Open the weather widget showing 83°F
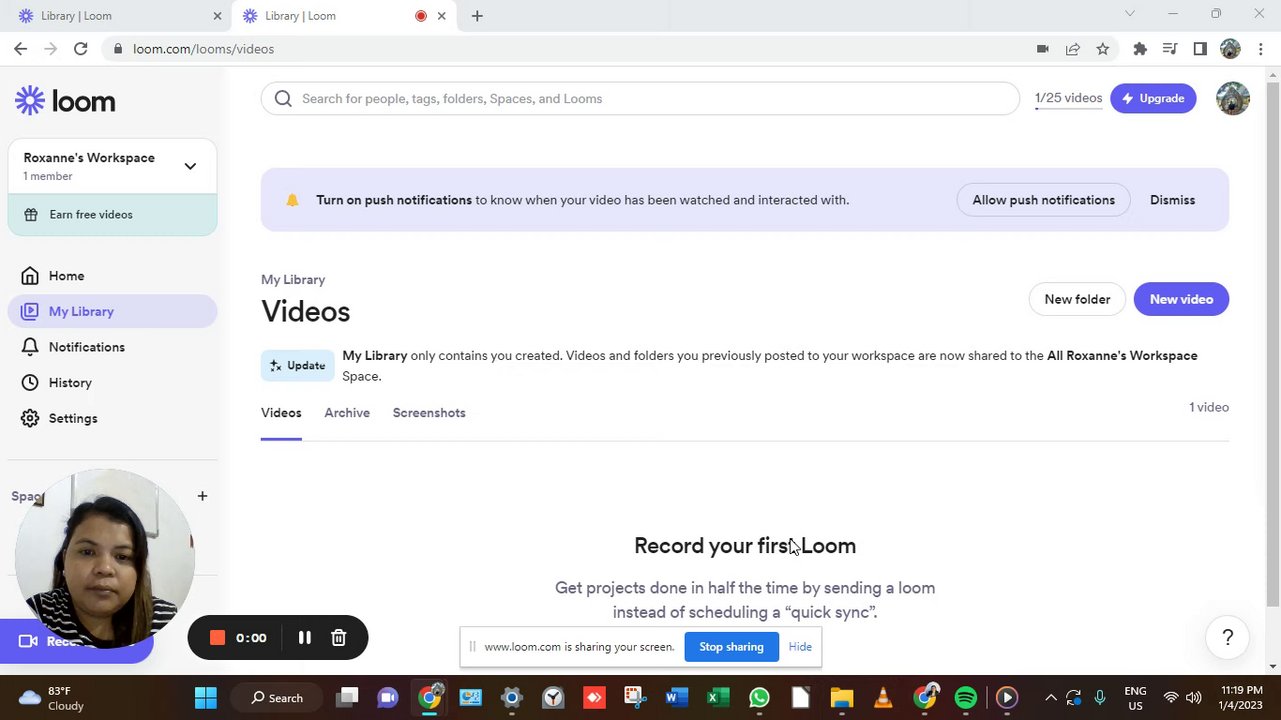Viewport: 1281px width, 720px height. point(52,698)
